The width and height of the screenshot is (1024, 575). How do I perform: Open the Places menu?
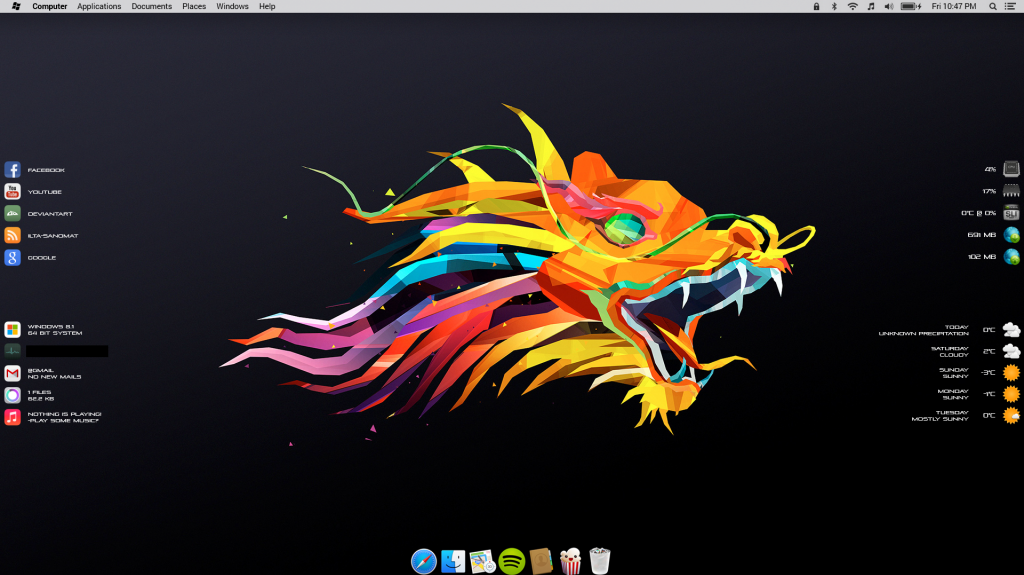coord(194,6)
